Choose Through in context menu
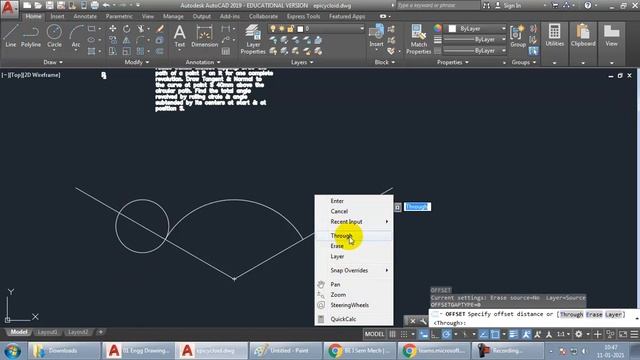 pyautogui.click(x=354, y=236)
